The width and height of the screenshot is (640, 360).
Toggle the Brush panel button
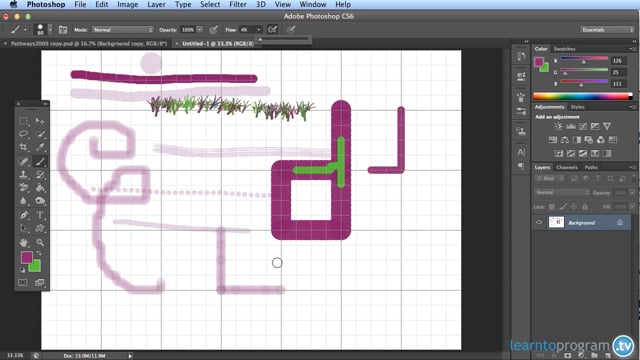pyautogui.click(x=63, y=30)
